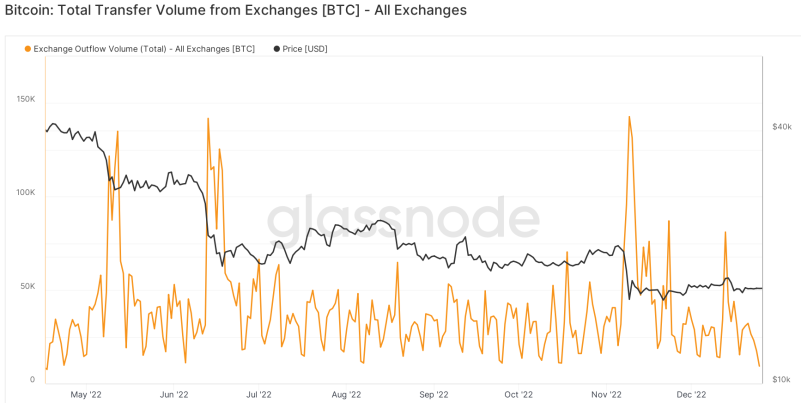801x403 pixels.
Task: Select the Aug '22 x-axis label
Action: click(x=346, y=395)
